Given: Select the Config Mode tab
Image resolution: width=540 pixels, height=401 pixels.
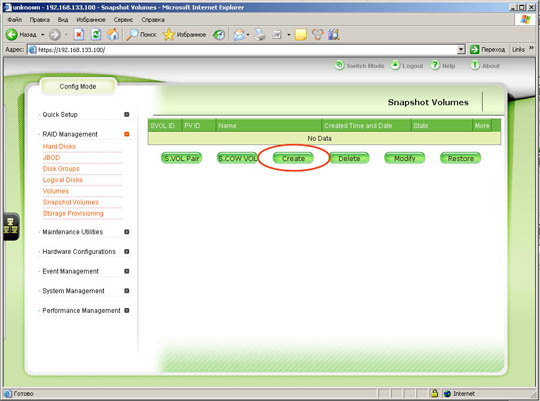Looking at the screenshot, I should point(78,86).
